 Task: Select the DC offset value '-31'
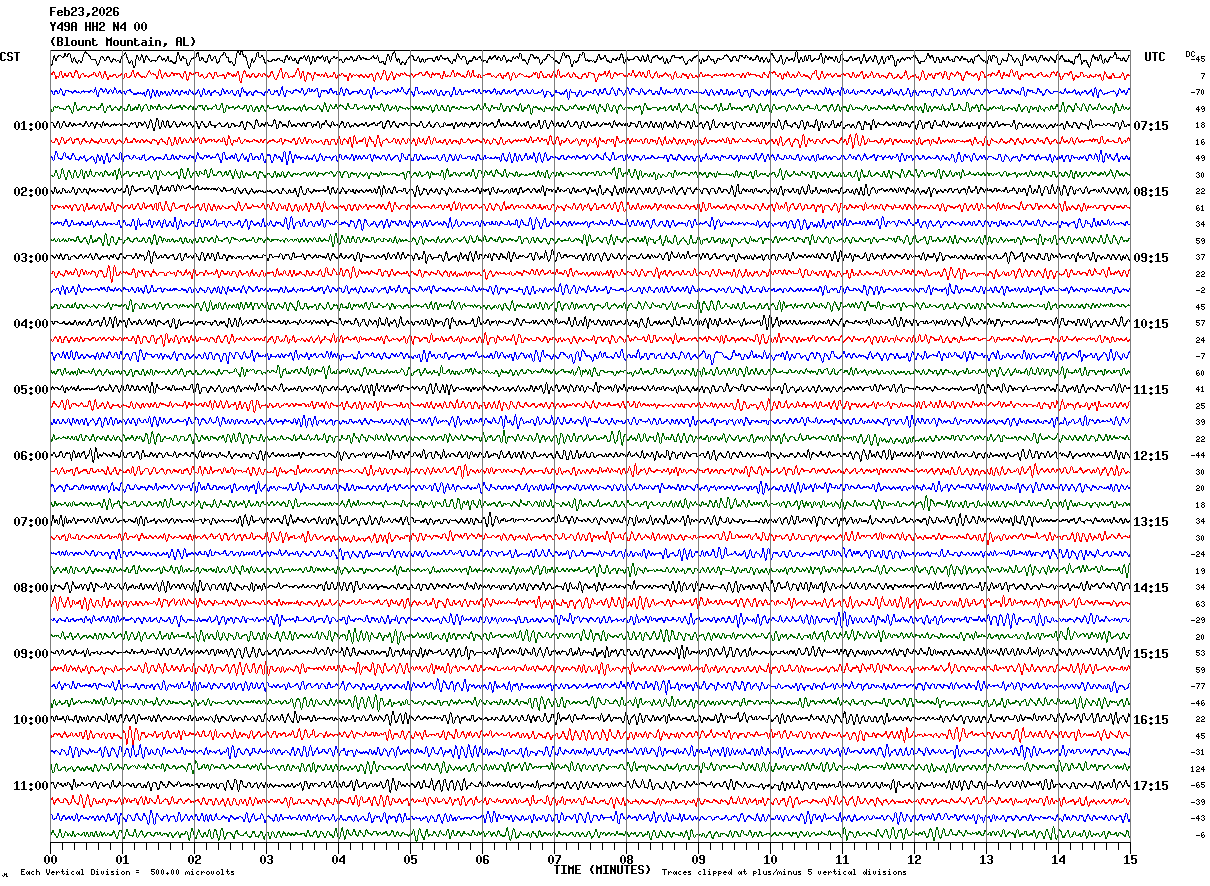pyautogui.click(x=1197, y=752)
